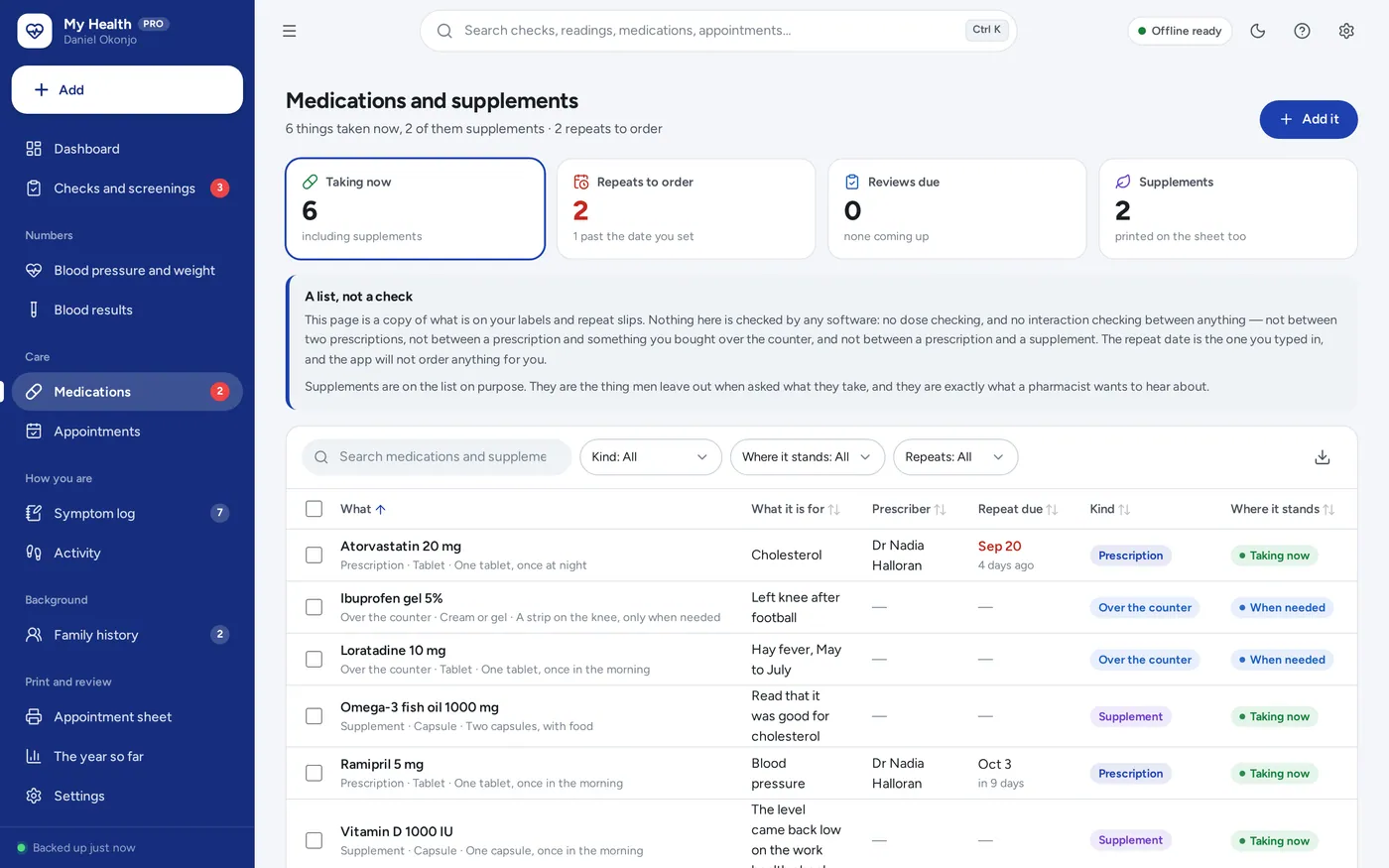Viewport: 1389px width, 868px height.
Task: Click the global search field
Action: tap(718, 31)
